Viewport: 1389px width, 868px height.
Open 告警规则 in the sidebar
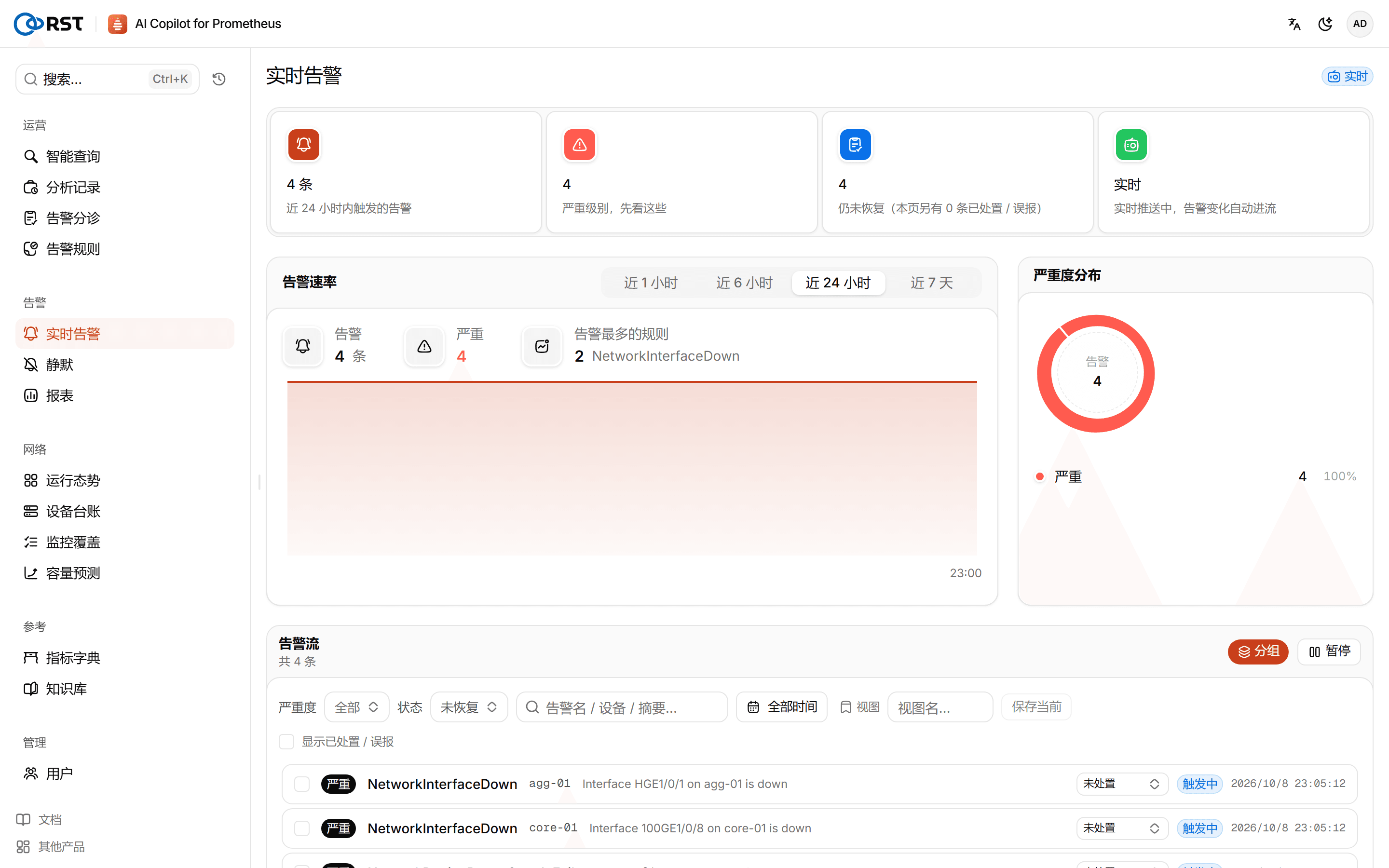click(124, 249)
